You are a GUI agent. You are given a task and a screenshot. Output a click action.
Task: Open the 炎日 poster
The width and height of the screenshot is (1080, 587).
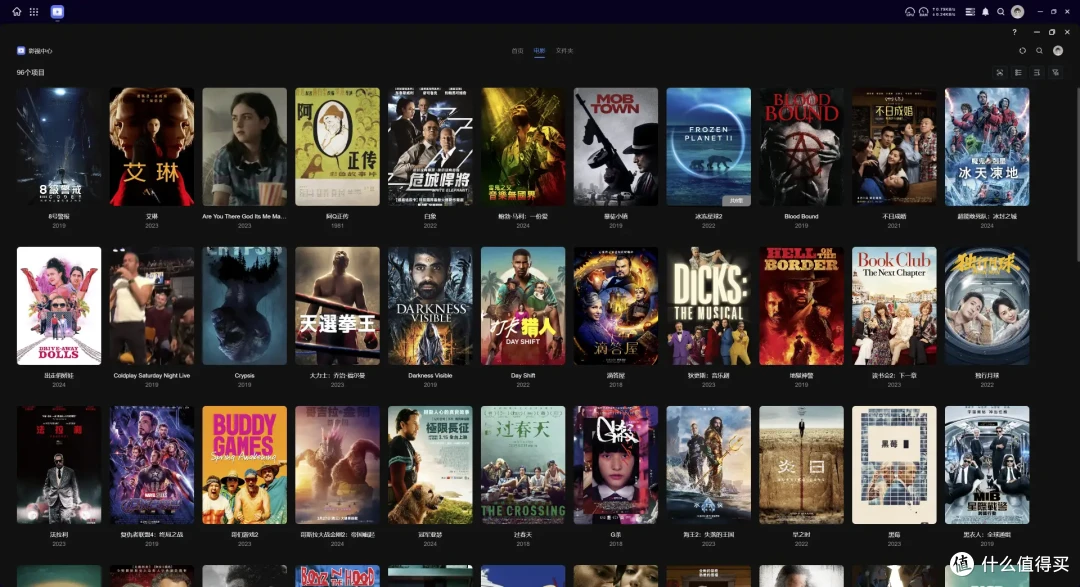pyautogui.click(x=801, y=465)
